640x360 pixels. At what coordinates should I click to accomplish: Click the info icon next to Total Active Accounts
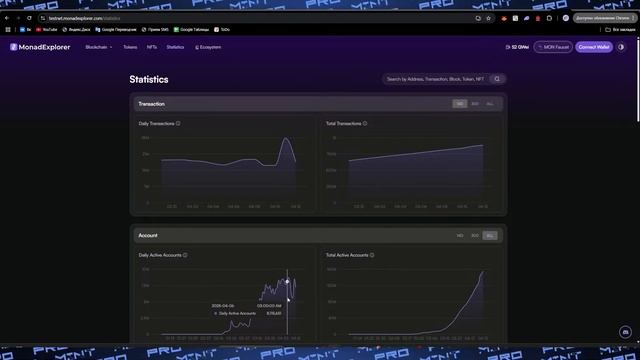pos(372,255)
